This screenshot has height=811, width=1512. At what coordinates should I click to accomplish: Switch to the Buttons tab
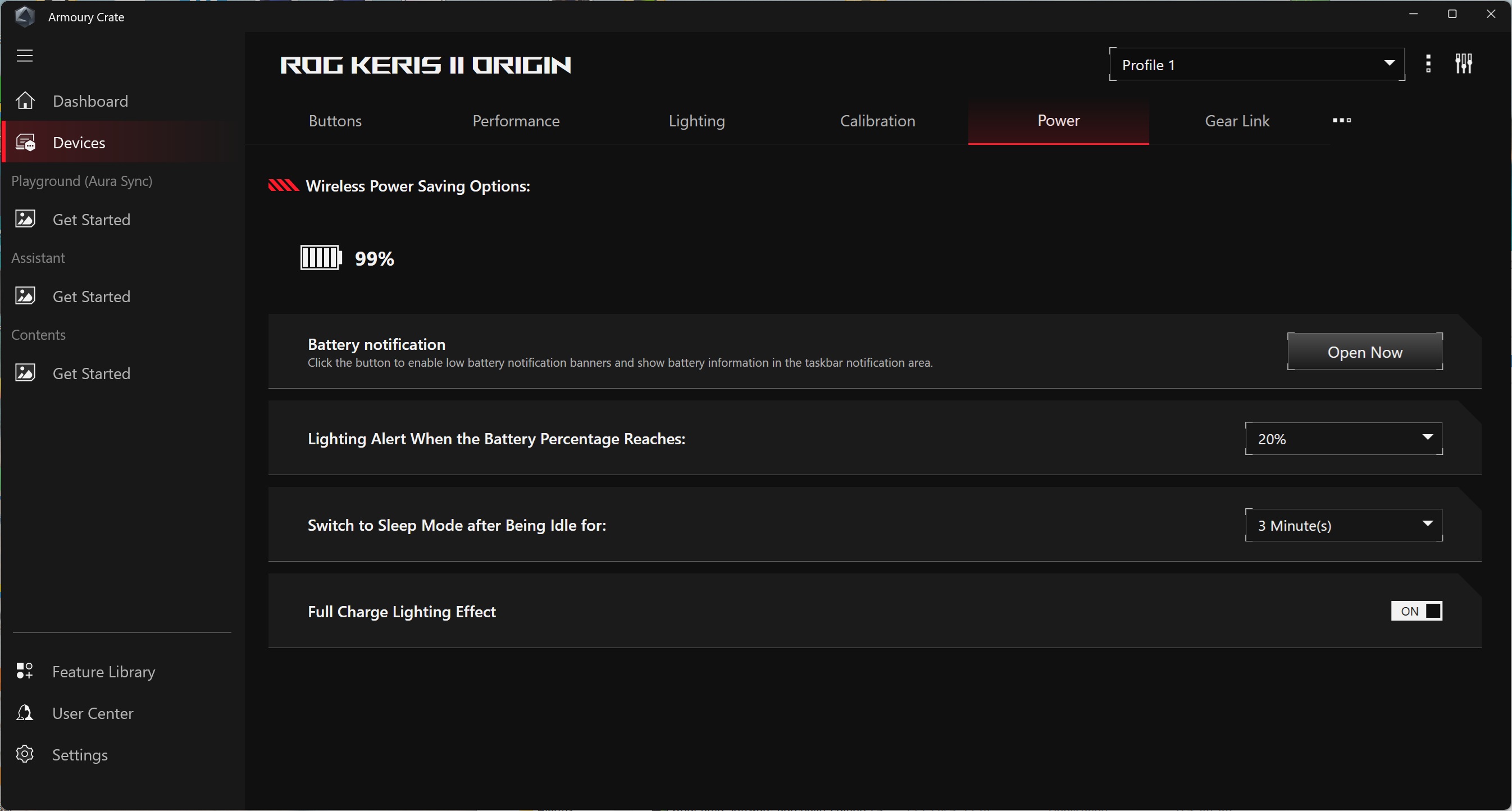pyautogui.click(x=335, y=121)
